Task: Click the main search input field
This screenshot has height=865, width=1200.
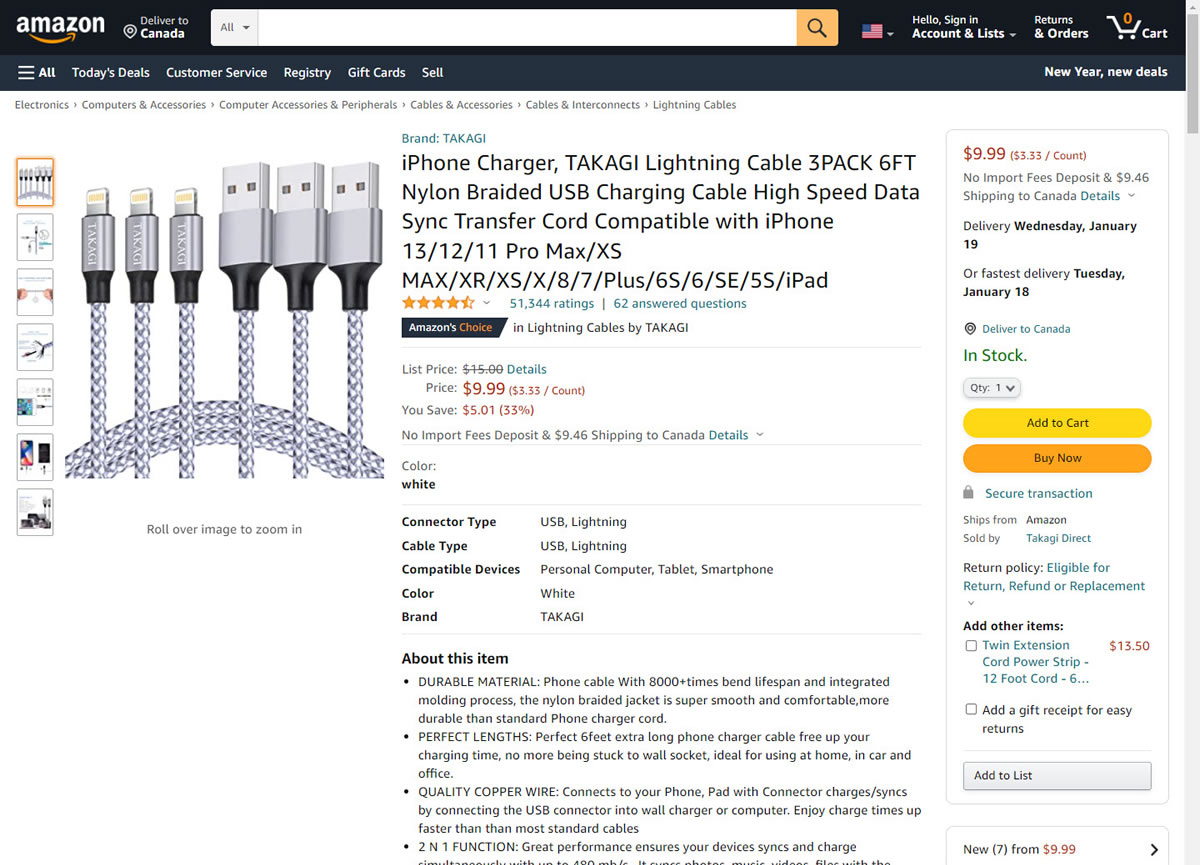Action: [x=527, y=28]
